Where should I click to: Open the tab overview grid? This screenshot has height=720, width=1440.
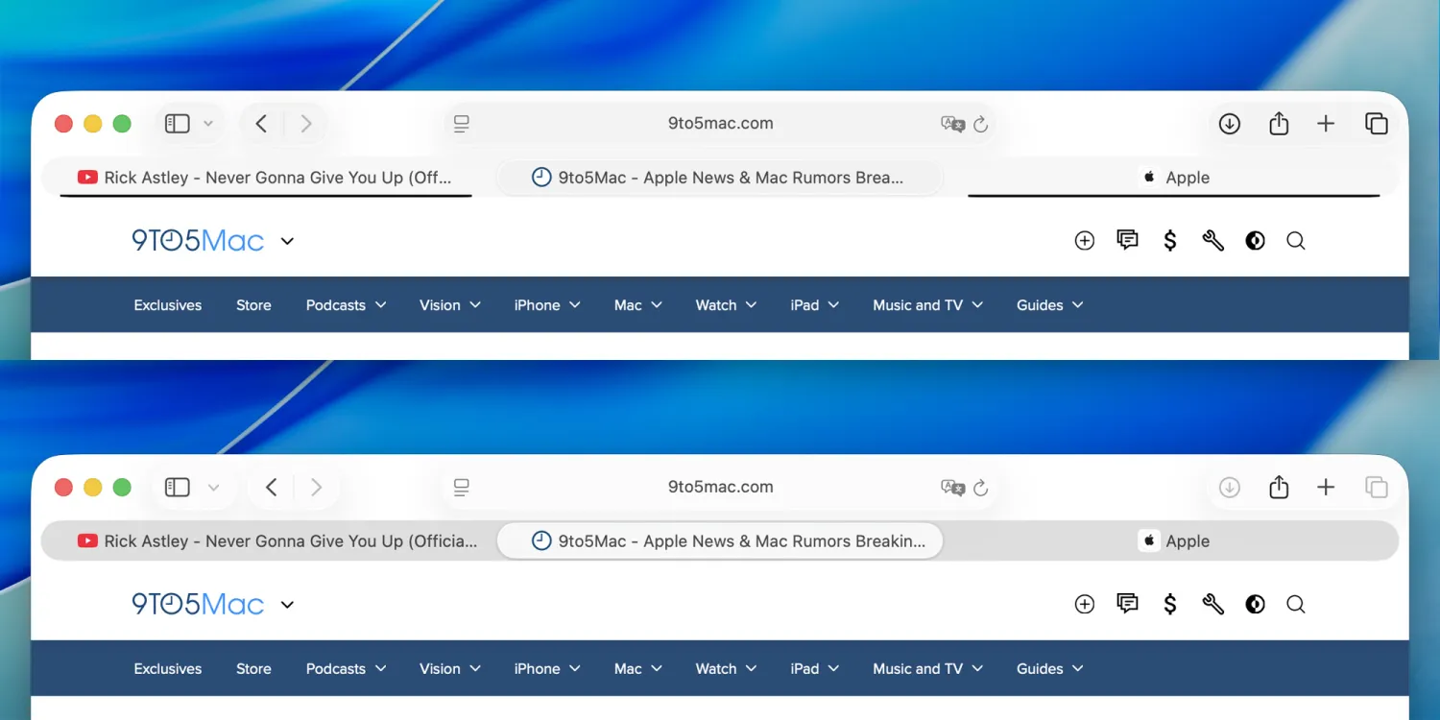click(1376, 123)
